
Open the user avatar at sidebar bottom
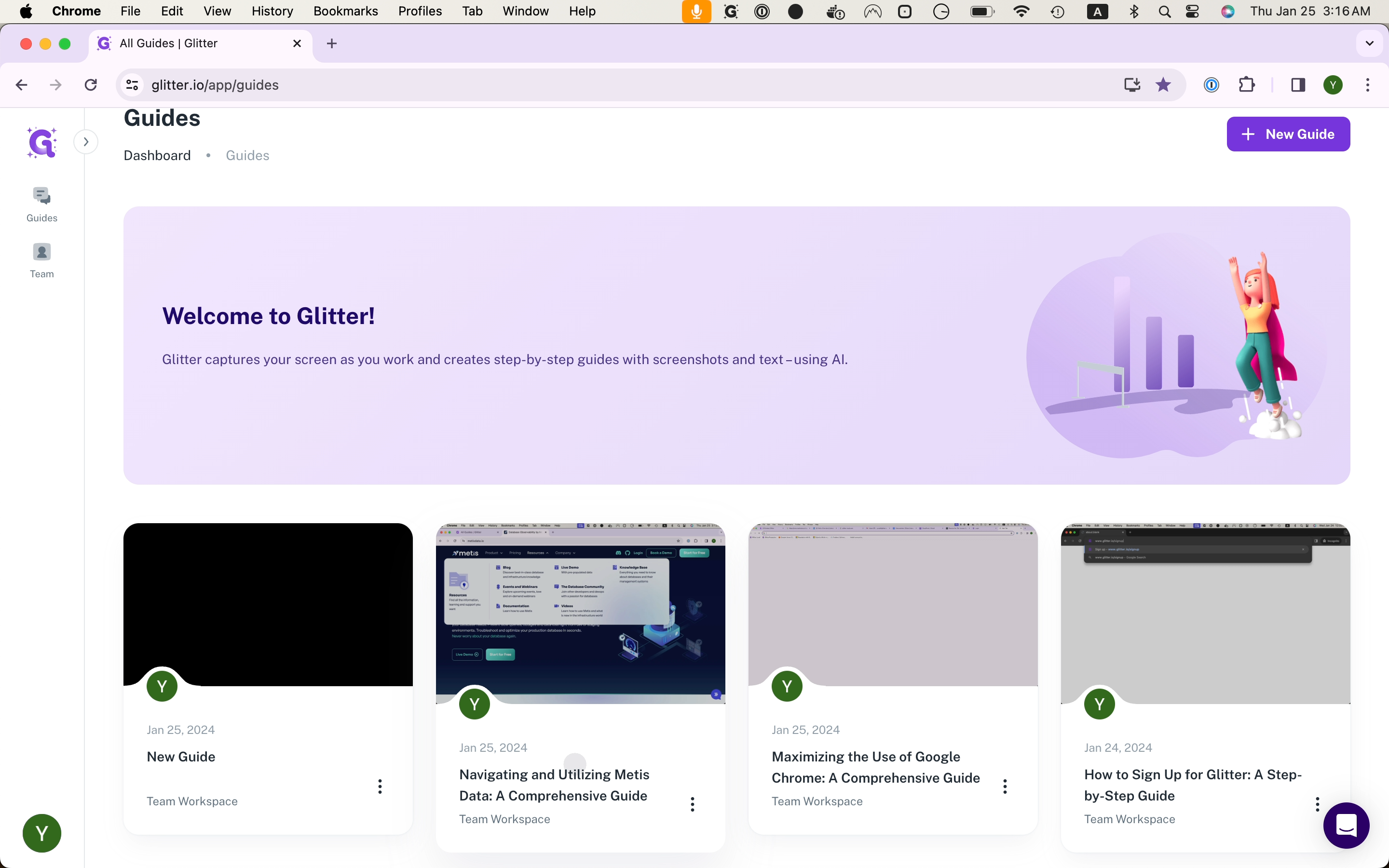(x=42, y=833)
